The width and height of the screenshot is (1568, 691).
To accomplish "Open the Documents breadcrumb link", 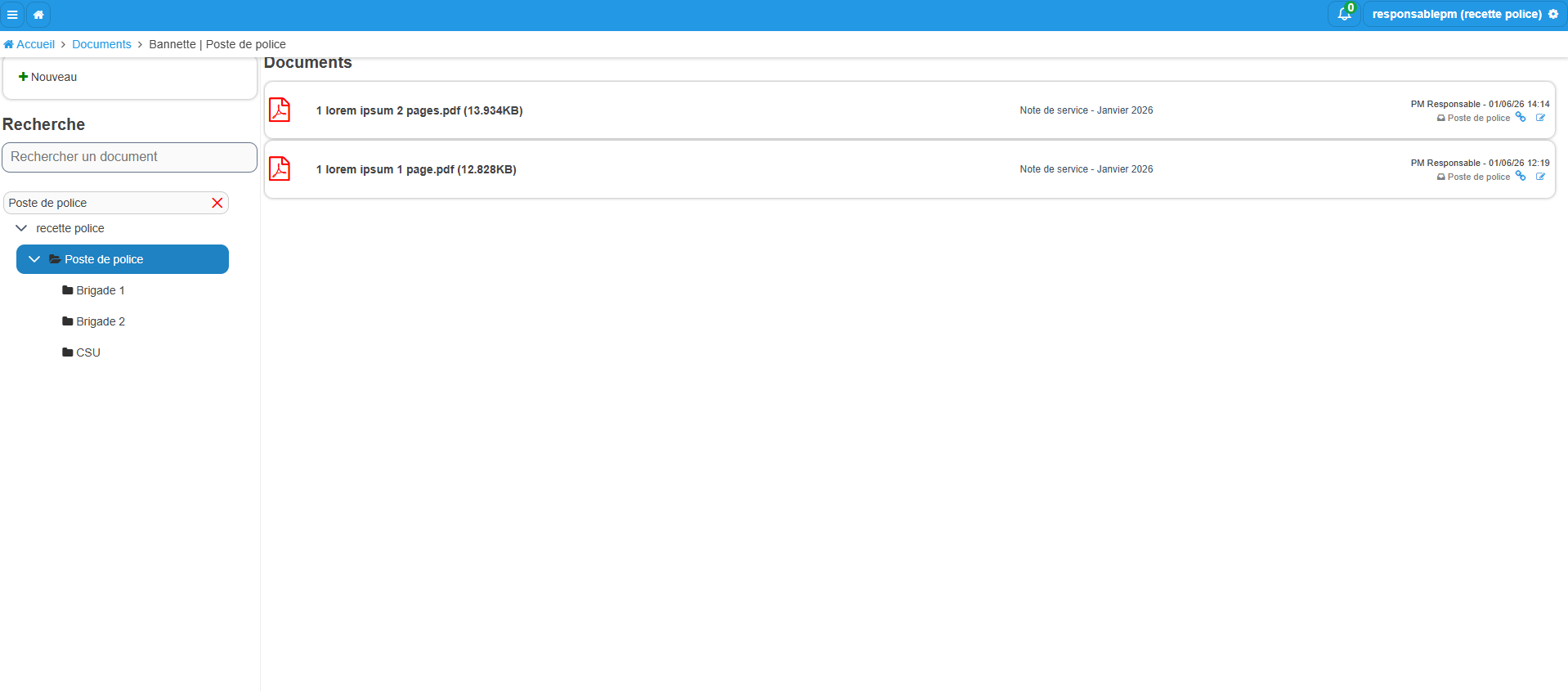I will [101, 44].
